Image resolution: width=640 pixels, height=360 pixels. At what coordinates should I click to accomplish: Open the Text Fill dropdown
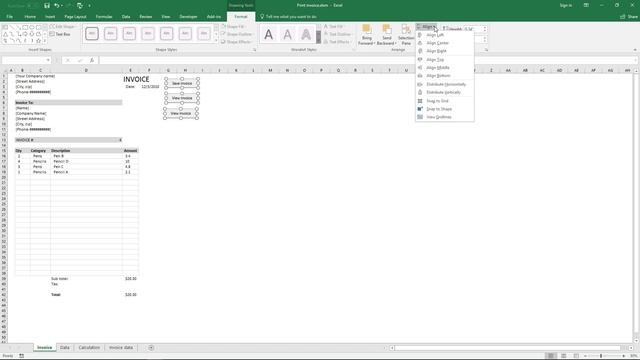pos(334,27)
